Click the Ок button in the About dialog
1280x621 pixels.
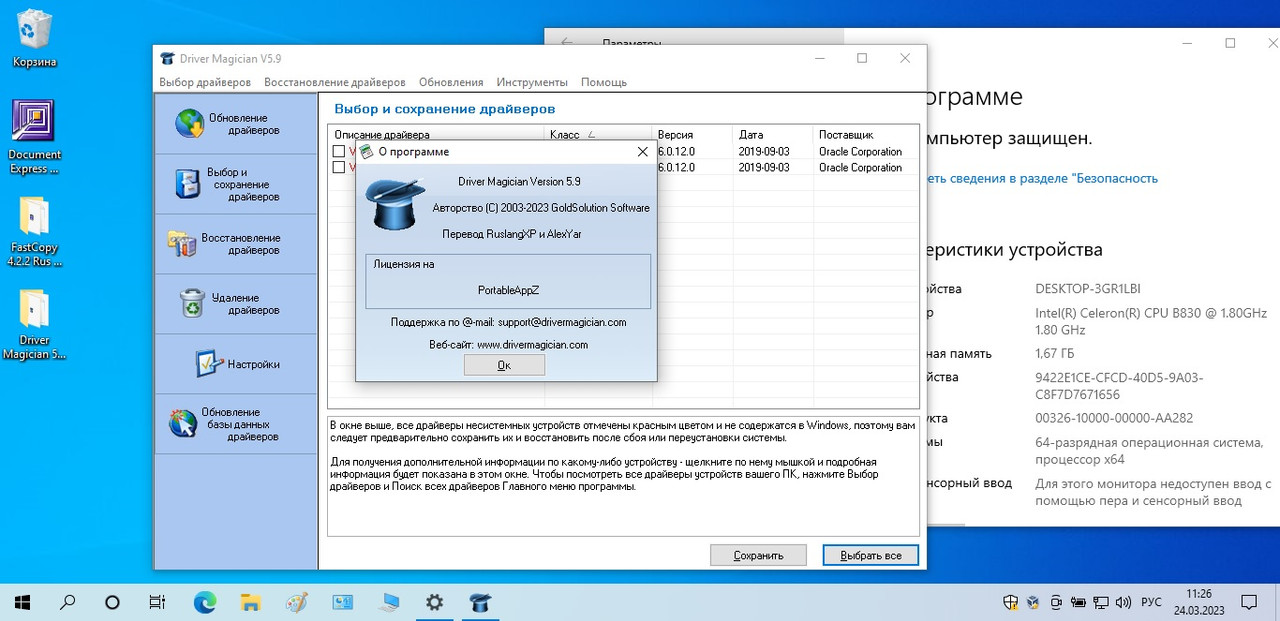pyautogui.click(x=504, y=365)
